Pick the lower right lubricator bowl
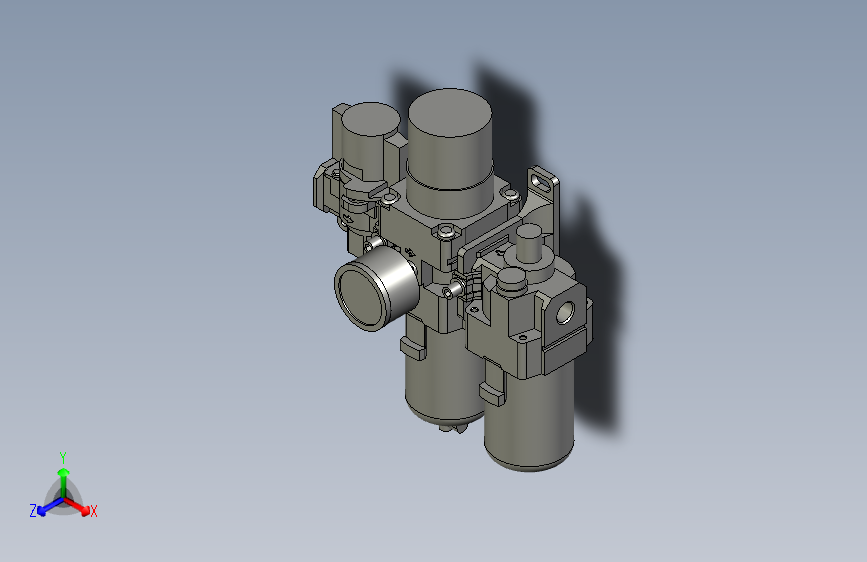This screenshot has height=562, width=867. click(x=529, y=417)
